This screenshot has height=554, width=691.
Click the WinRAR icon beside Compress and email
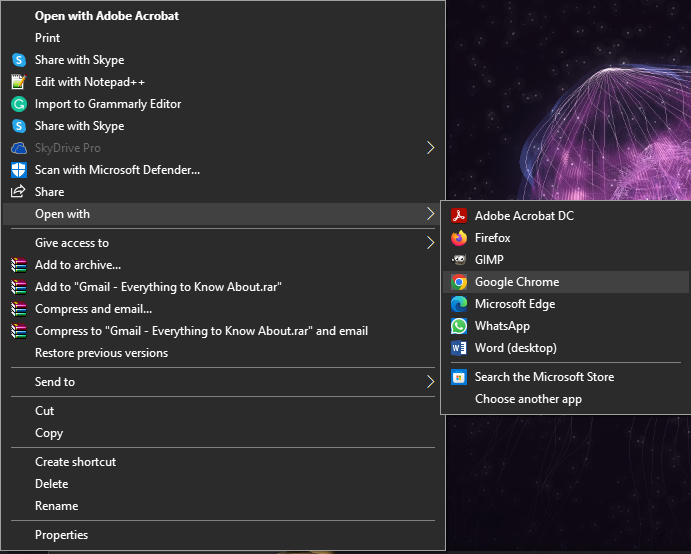[x=19, y=309]
